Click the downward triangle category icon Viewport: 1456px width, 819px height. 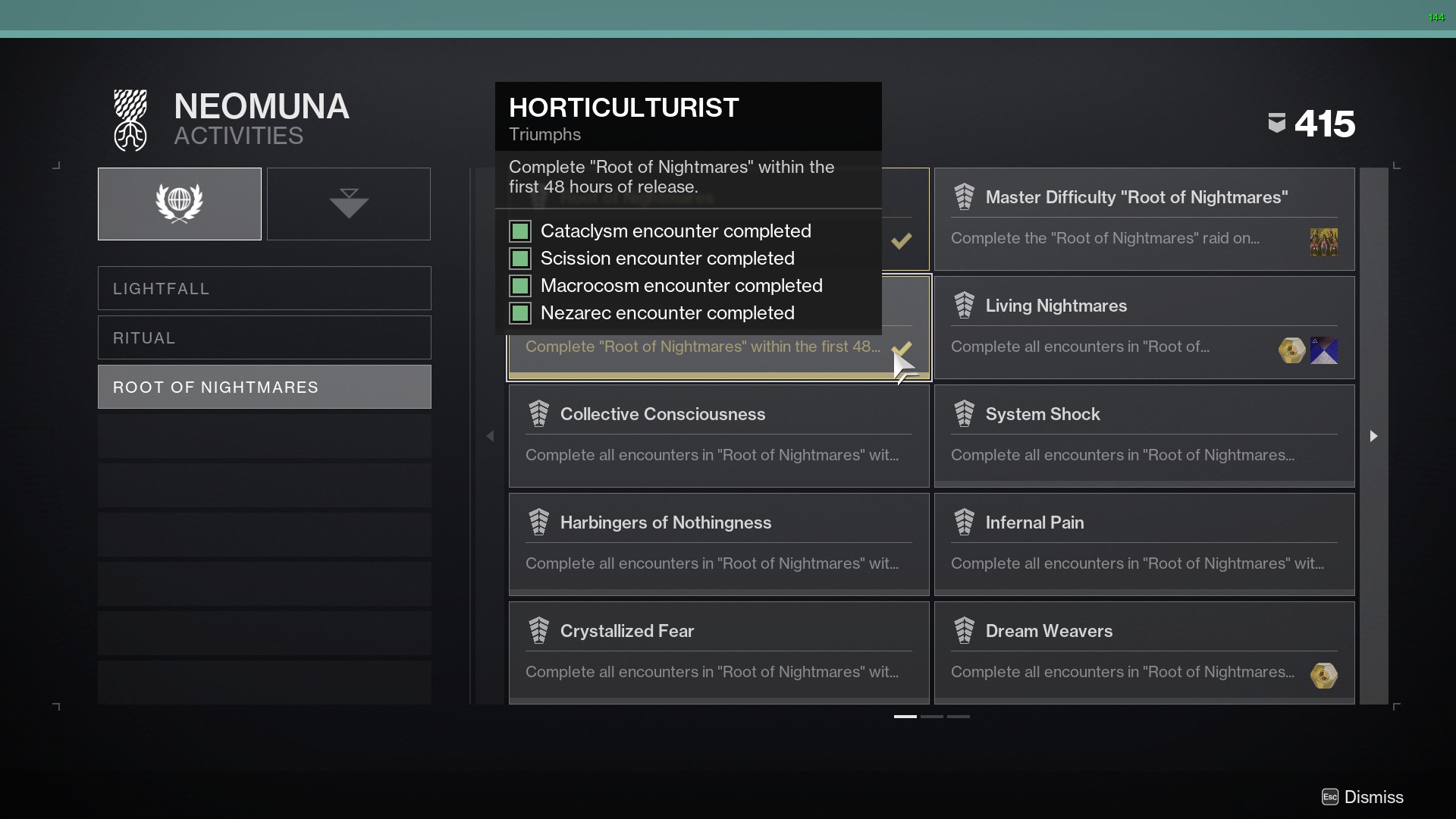349,203
